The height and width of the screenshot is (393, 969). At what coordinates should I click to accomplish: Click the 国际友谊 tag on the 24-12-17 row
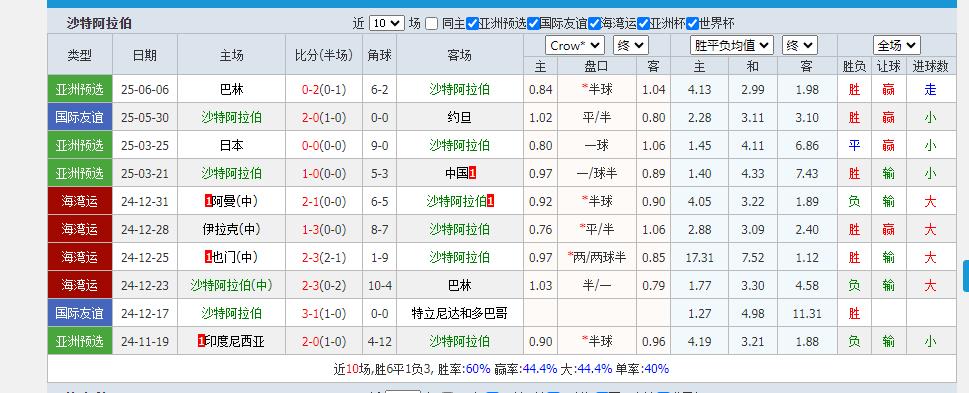point(80,313)
